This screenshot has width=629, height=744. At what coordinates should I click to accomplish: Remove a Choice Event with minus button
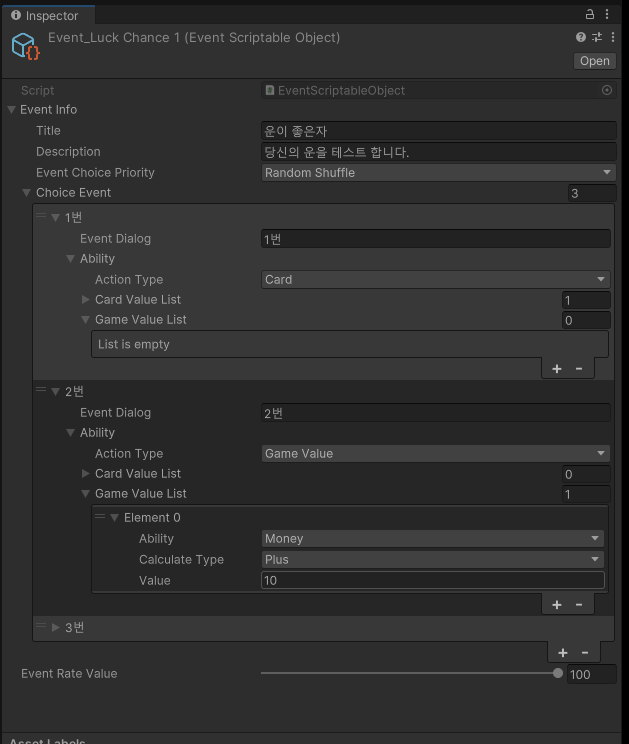[585, 653]
